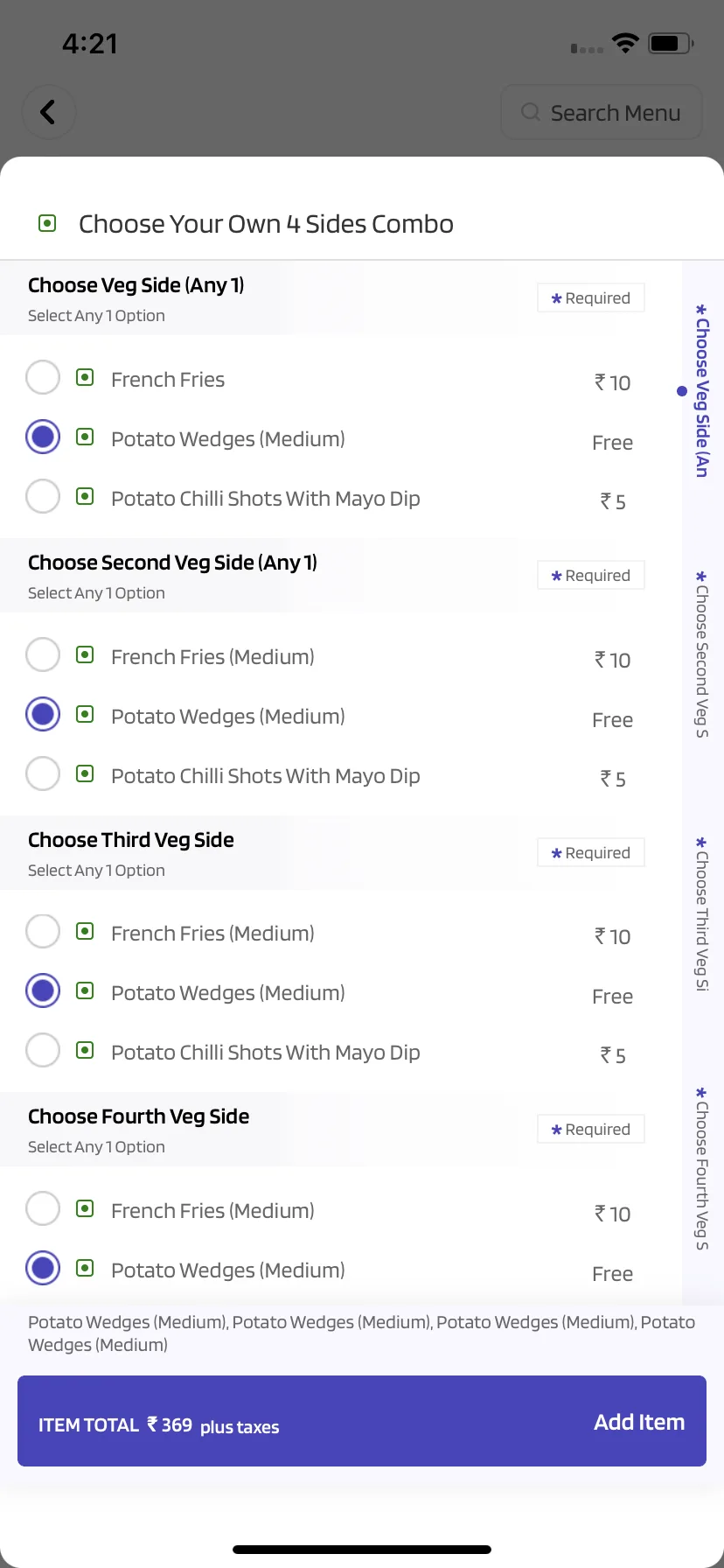Tap the Add Item button
Screen dimensions: 724x1568
coord(639,1422)
